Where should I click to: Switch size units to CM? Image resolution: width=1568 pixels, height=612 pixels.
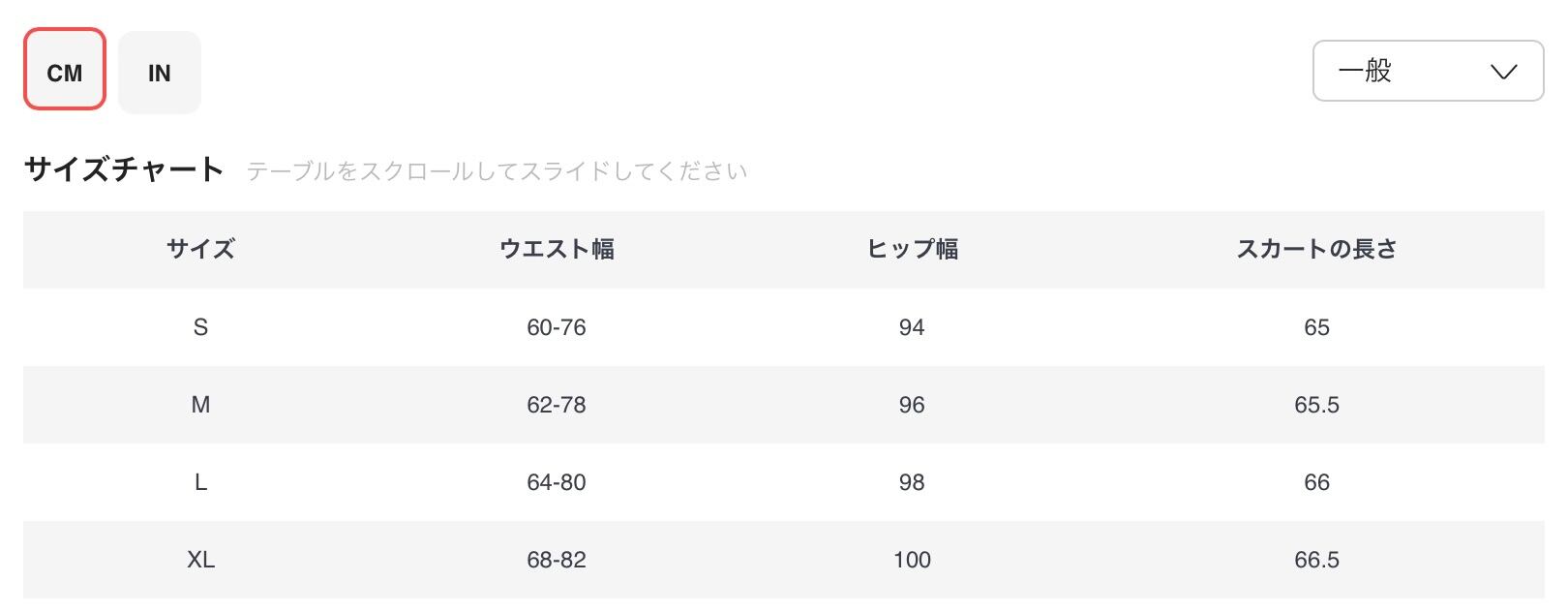pos(64,70)
